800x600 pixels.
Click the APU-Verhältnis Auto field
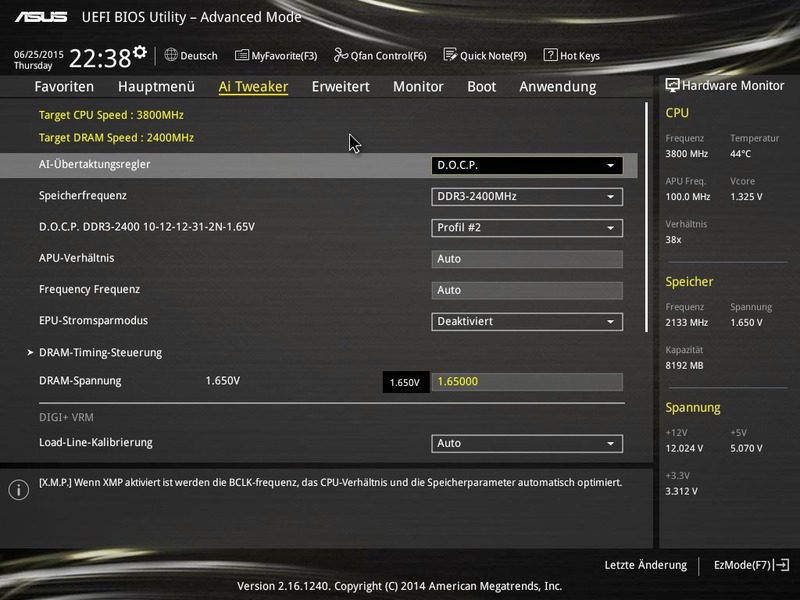click(x=527, y=259)
